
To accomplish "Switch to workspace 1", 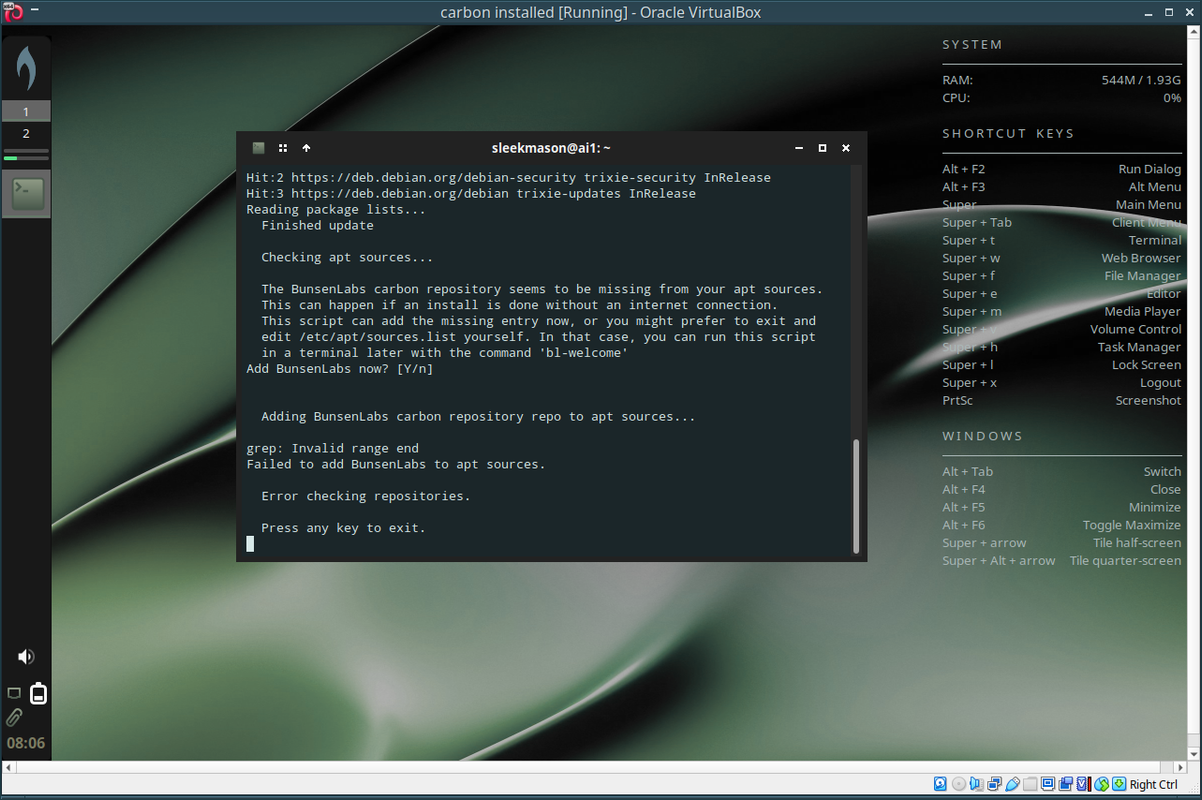I will 26,111.
